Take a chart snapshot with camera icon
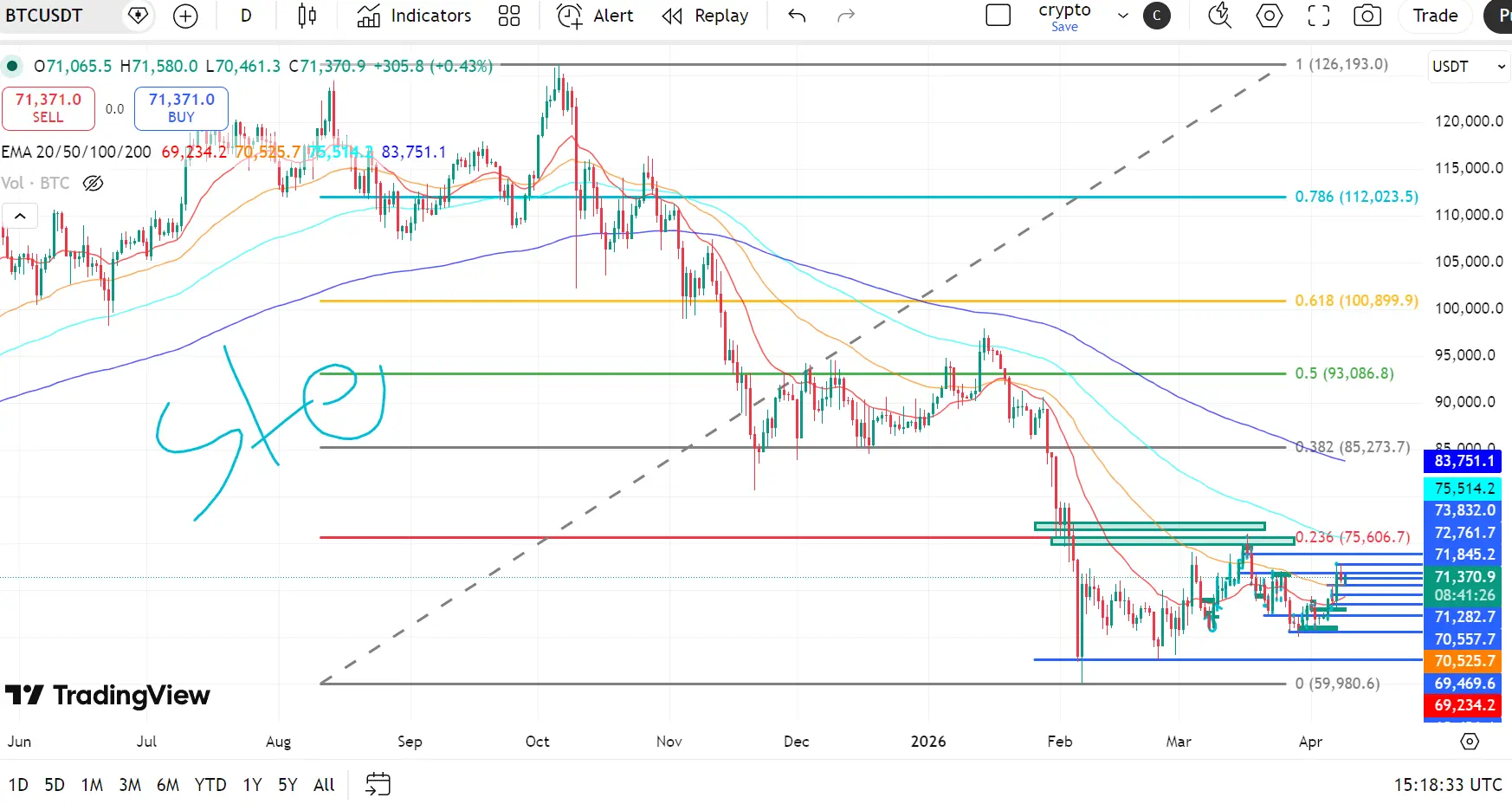Screen dimensions: 1512x804 1367,16
